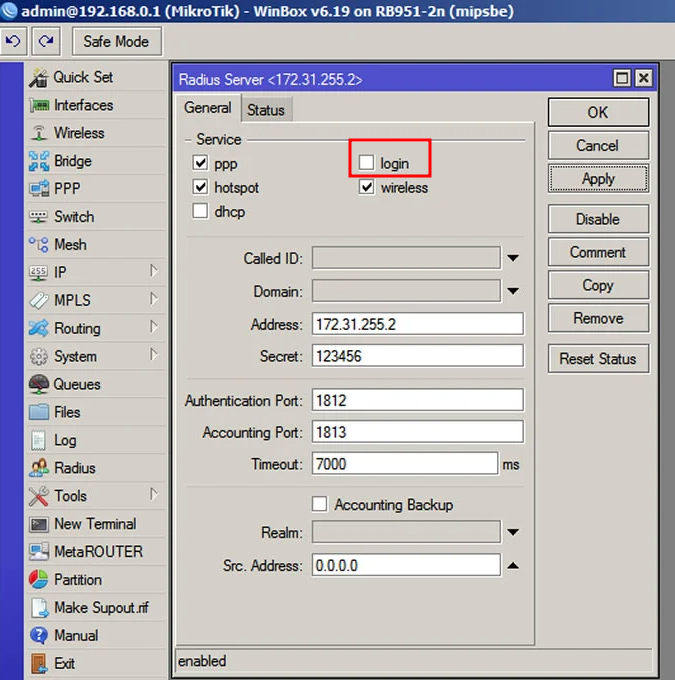Collapse the Src. Address field arrow
Image resolution: width=675 pixels, height=681 pixels.
coord(513,565)
